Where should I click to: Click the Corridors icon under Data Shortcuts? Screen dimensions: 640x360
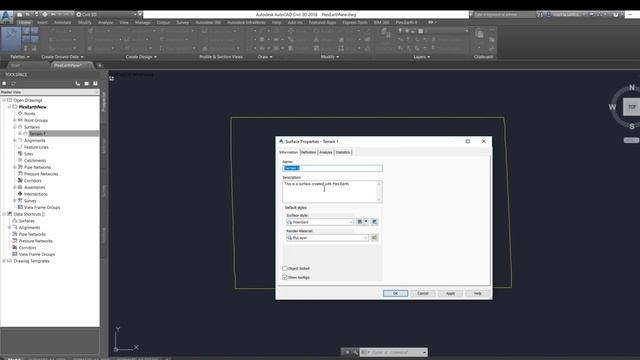[15, 247]
